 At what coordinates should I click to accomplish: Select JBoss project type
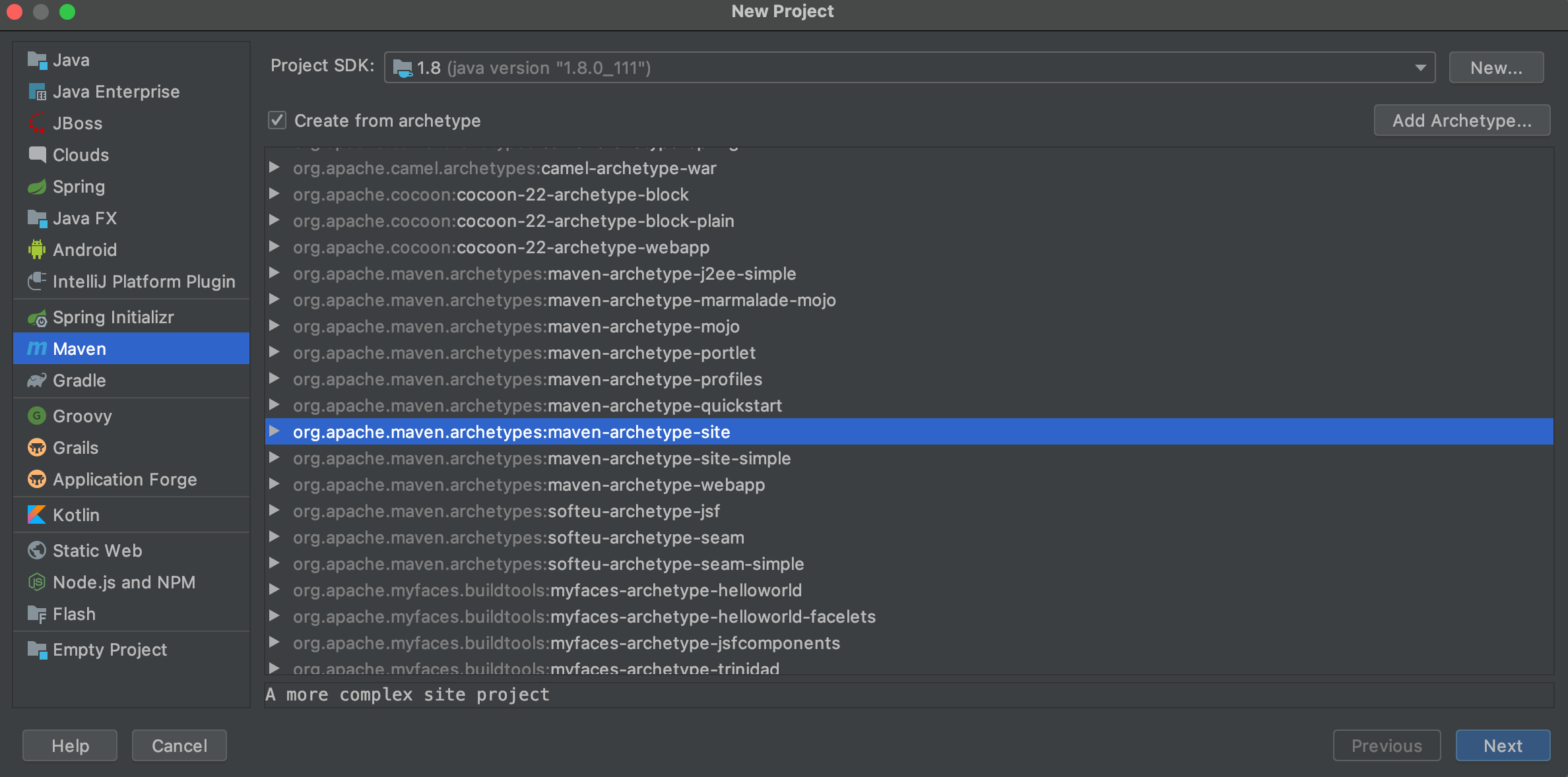[x=131, y=123]
